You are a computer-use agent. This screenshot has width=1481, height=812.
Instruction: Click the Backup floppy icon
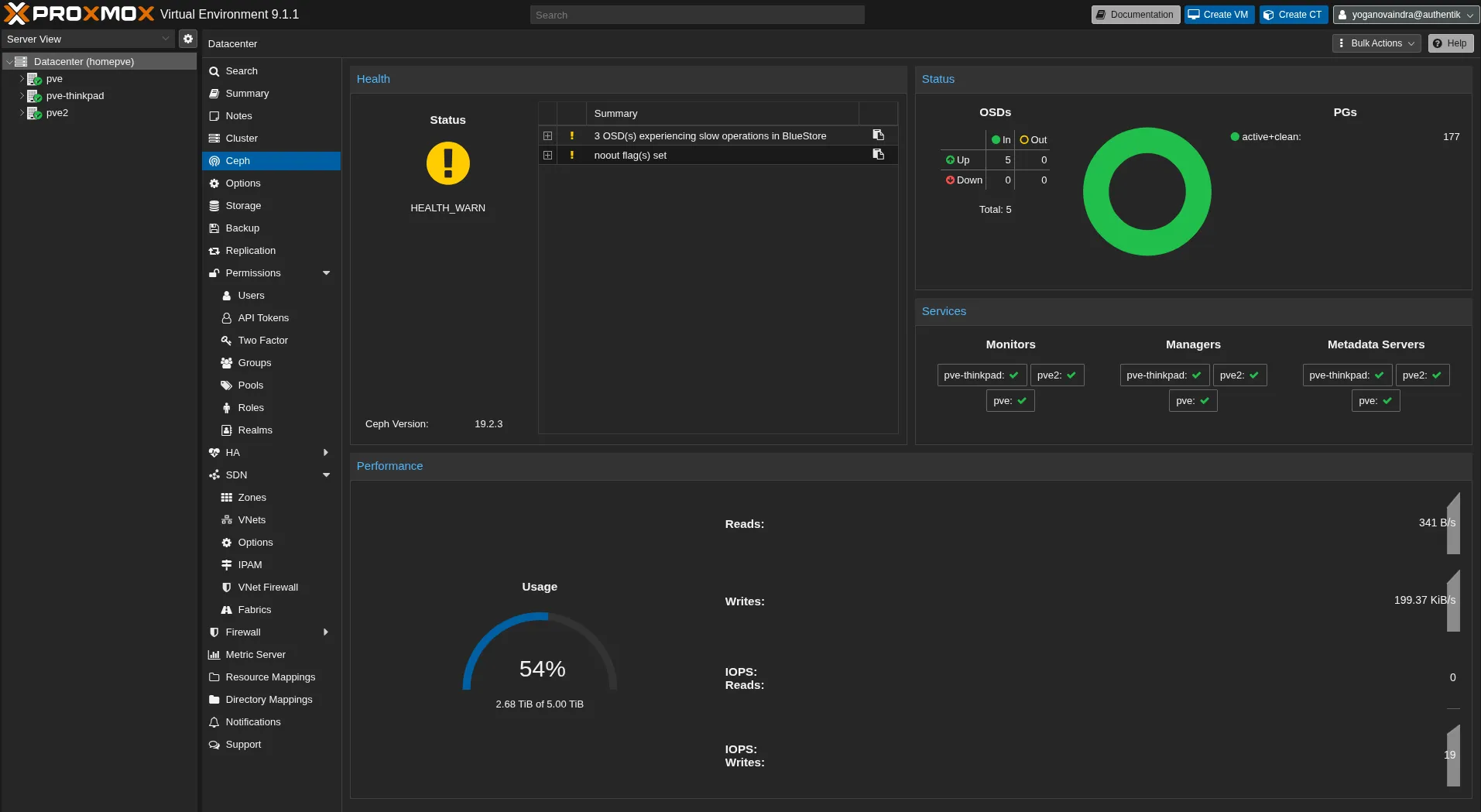(x=214, y=228)
